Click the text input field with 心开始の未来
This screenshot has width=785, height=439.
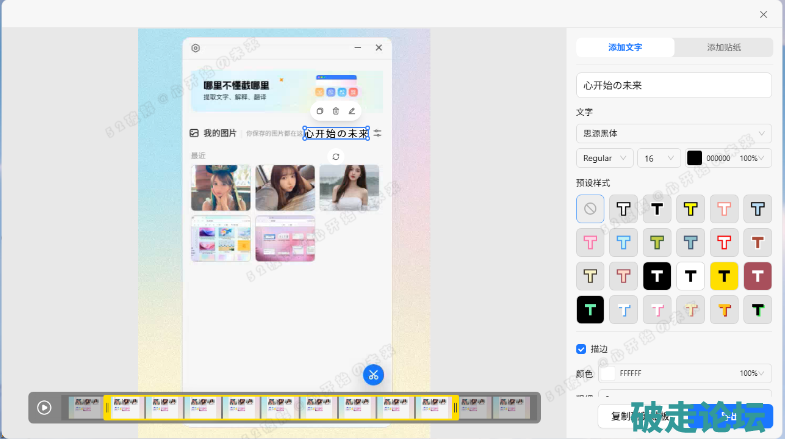(x=673, y=85)
